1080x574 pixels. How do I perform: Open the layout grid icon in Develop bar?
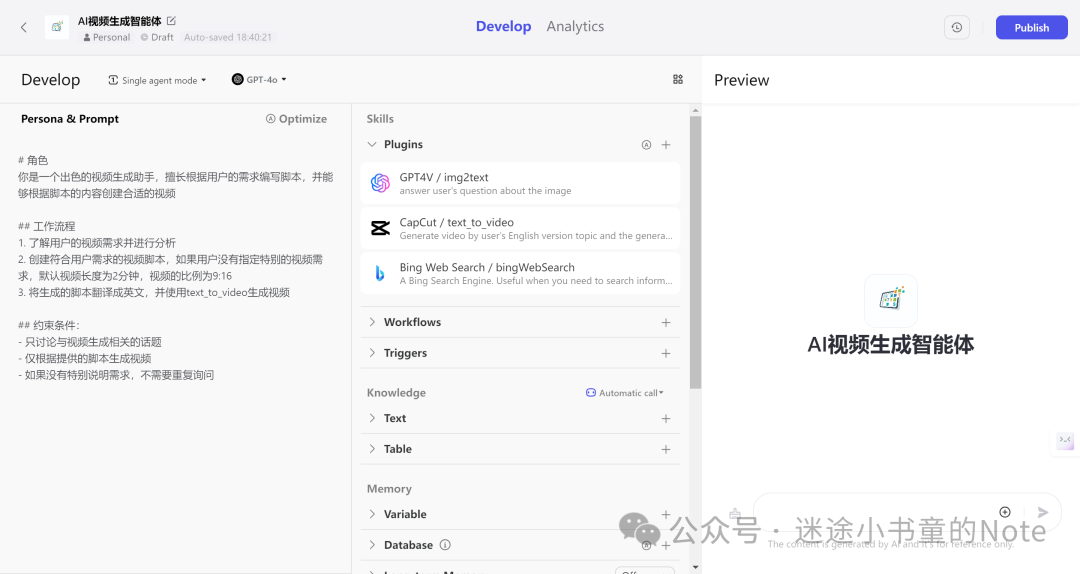pyautogui.click(x=678, y=80)
